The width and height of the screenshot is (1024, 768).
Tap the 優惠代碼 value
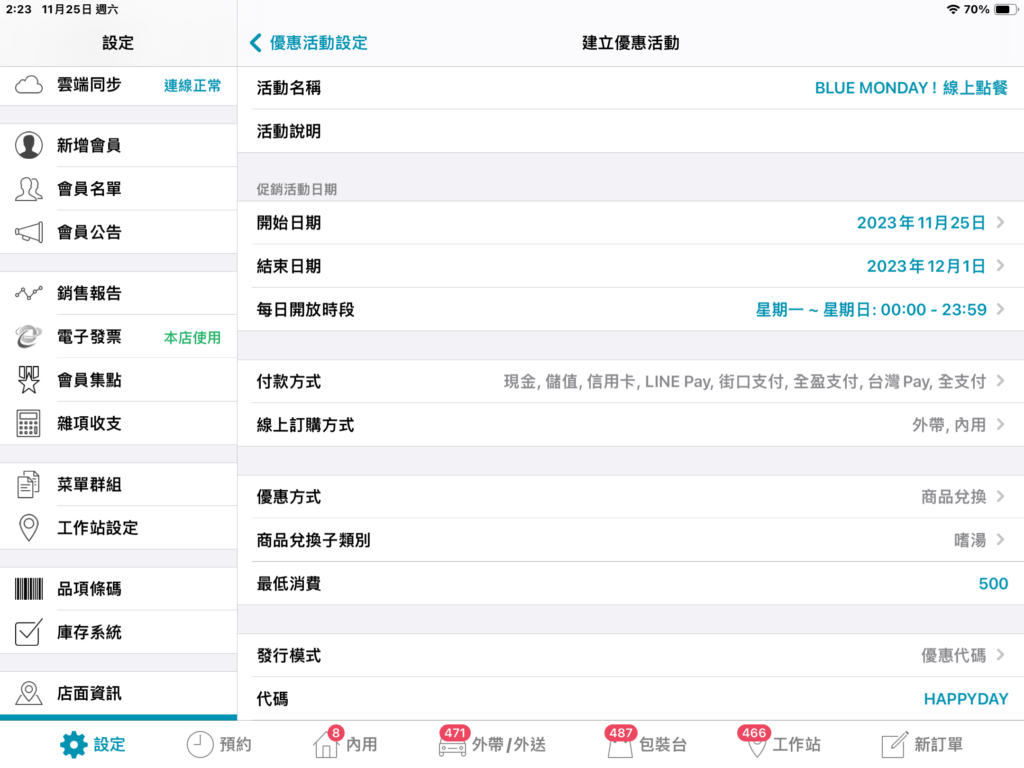coord(953,656)
